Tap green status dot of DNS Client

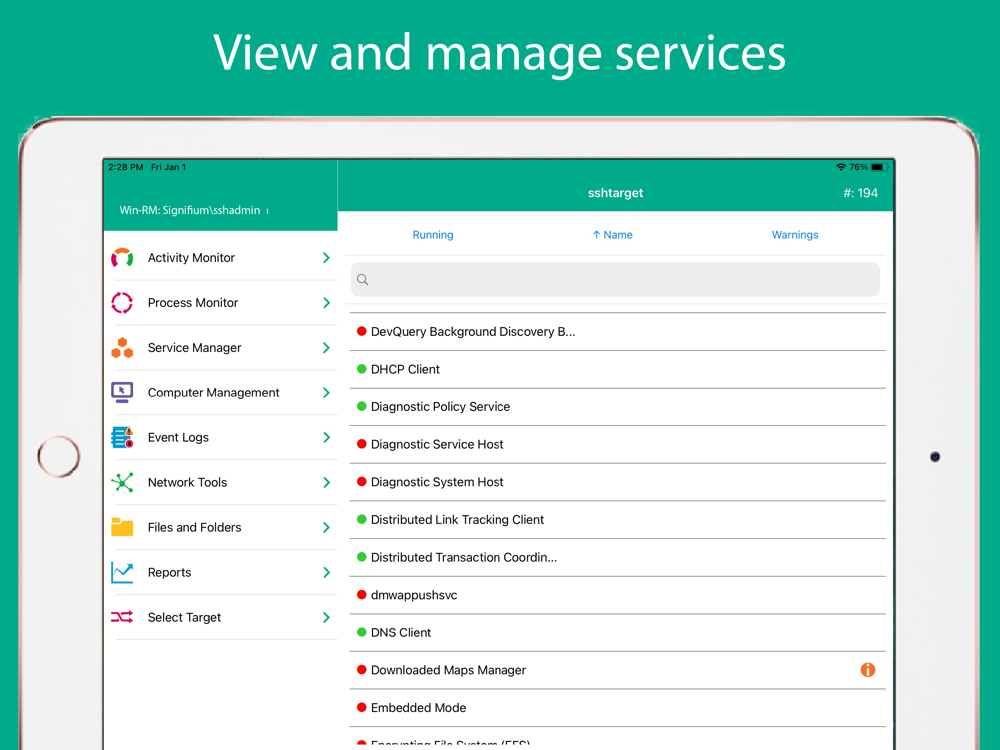pyautogui.click(x=362, y=633)
